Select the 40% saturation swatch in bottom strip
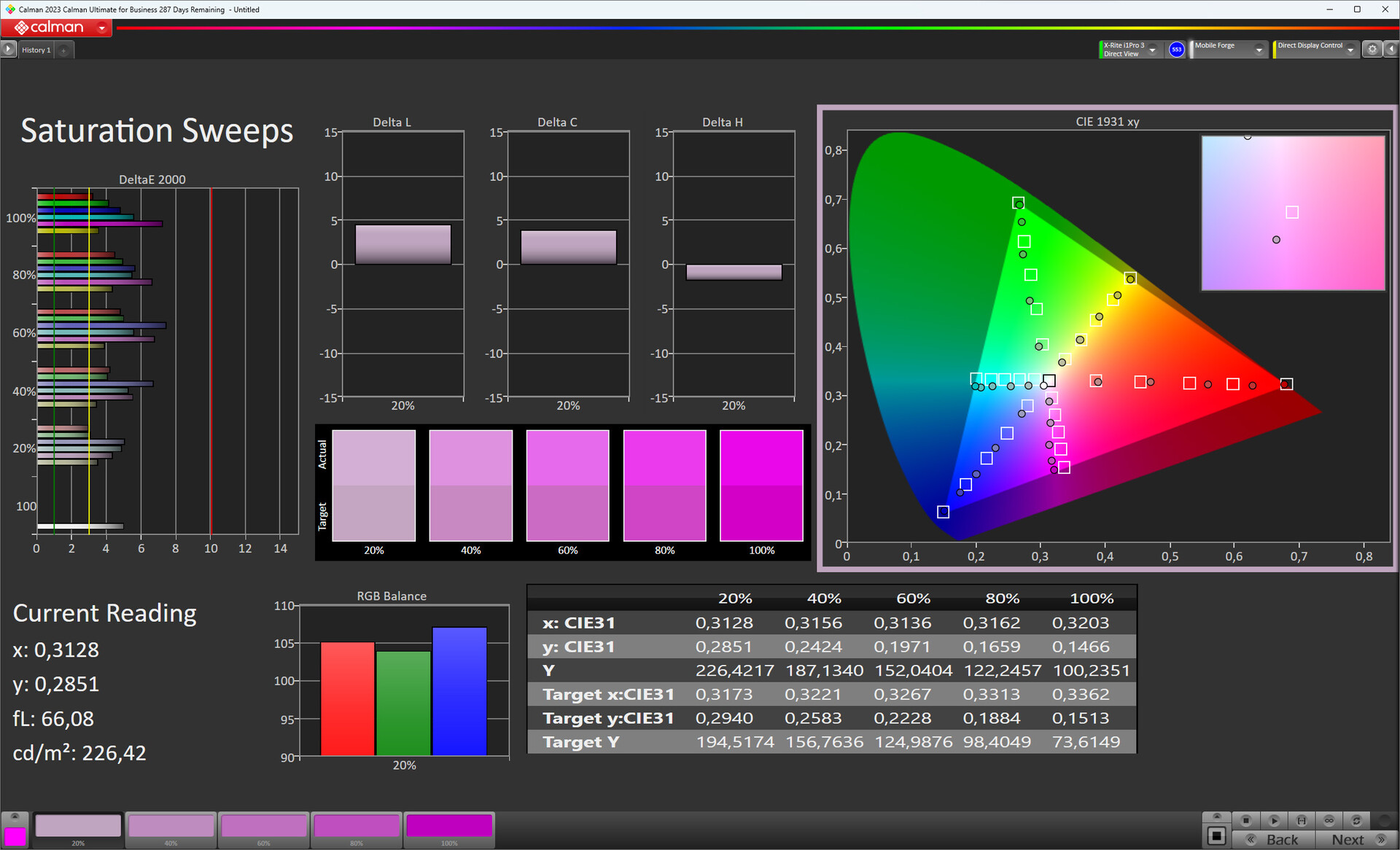 [x=171, y=830]
